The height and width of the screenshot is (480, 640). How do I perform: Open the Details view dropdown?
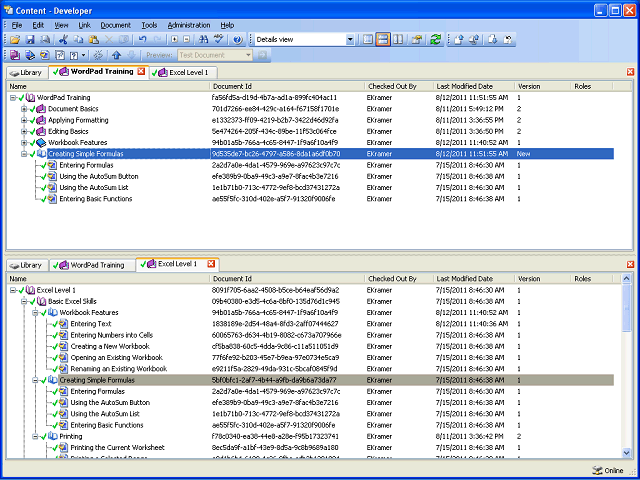click(350, 40)
